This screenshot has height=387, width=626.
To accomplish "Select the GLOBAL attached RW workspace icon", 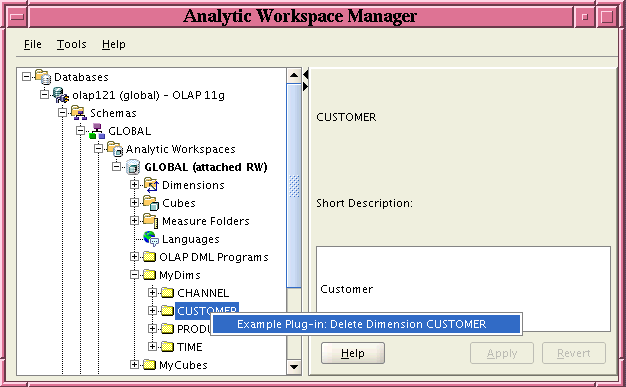I will 133,167.
